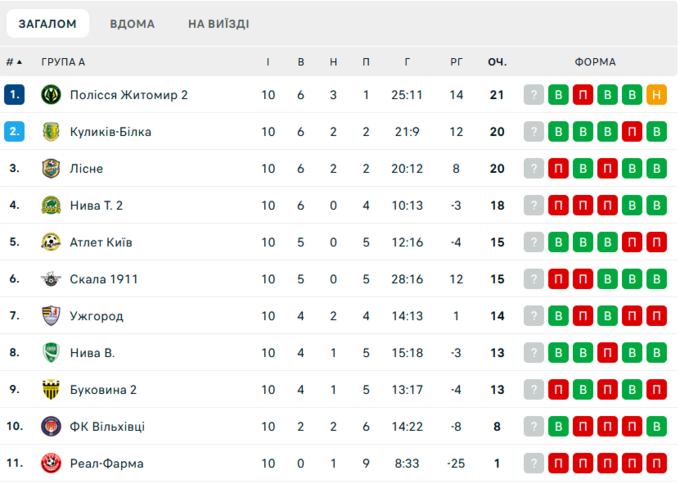Click the Лісне team logo
The width and height of the screenshot is (680, 484).
coord(50,169)
